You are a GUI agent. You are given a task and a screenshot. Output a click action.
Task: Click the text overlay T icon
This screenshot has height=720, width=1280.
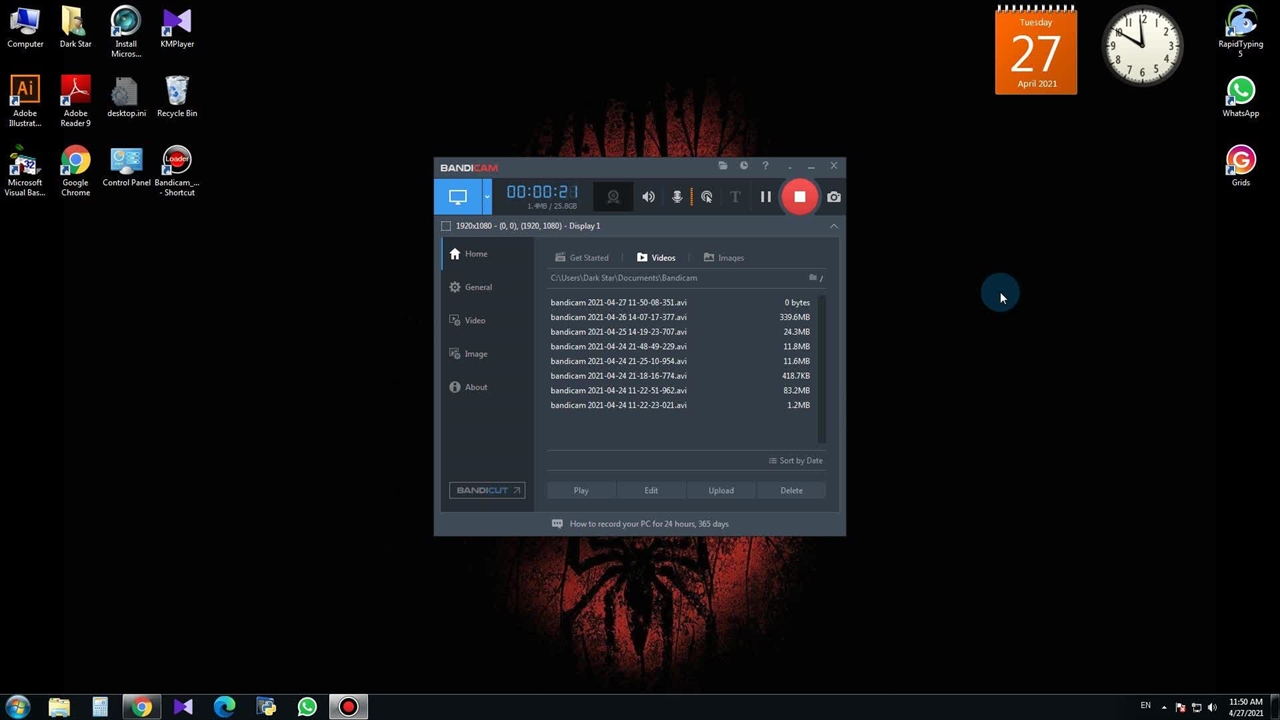point(735,197)
